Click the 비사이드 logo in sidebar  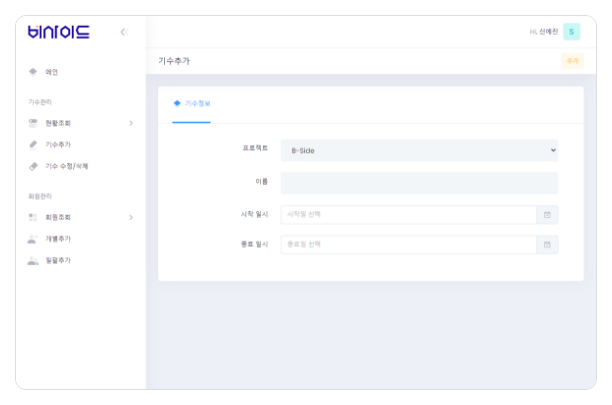coord(58,32)
